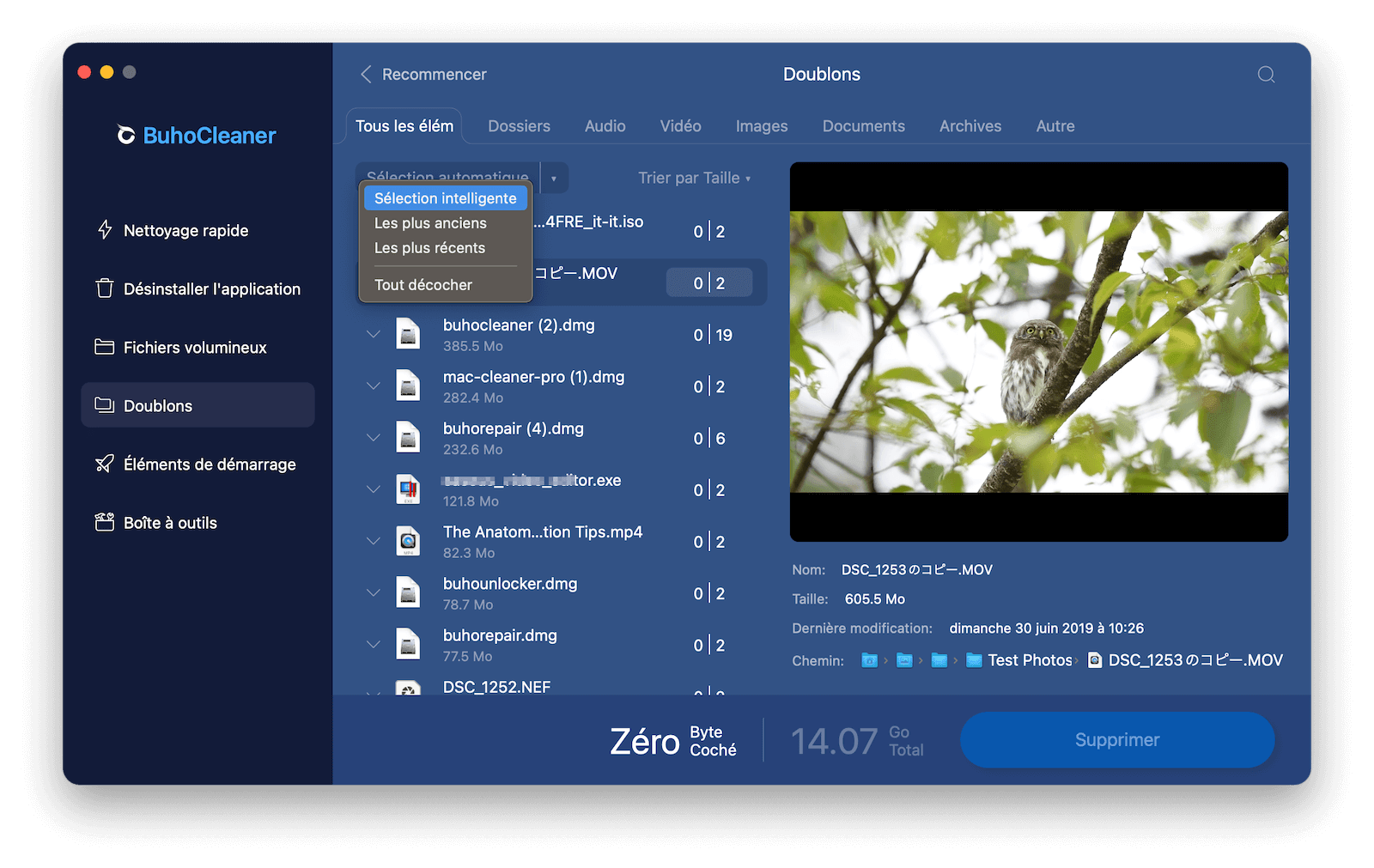Click the 0|19 count for buhocleaner (2).dmg
Screen dimensions: 1374x868
[713, 335]
